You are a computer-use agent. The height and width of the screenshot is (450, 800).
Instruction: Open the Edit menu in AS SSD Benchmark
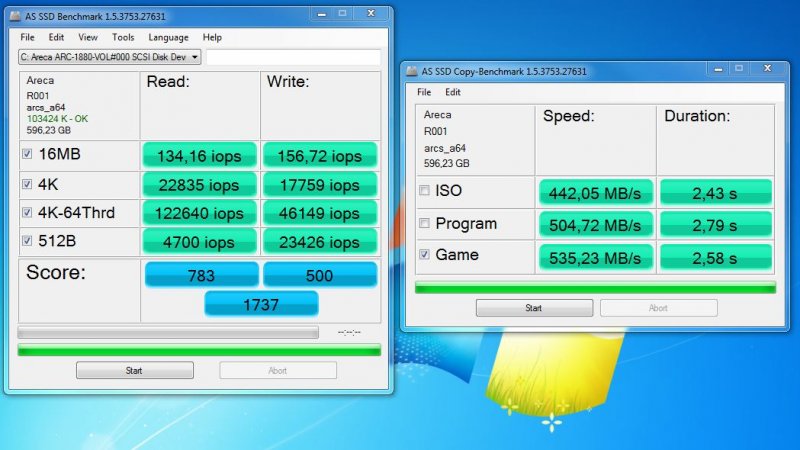[56, 37]
